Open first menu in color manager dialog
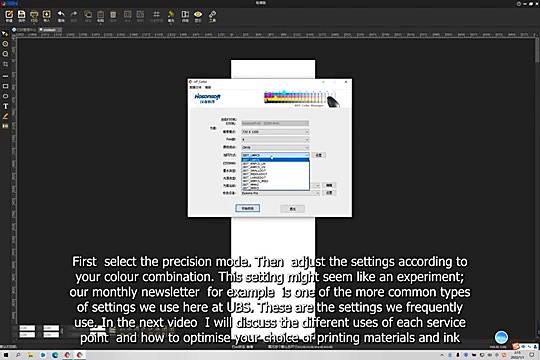 coord(195,88)
